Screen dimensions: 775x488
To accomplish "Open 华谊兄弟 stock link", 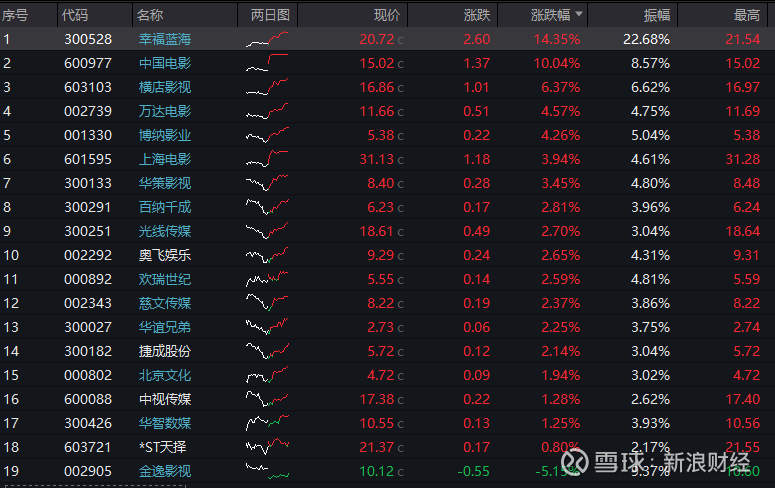I will (x=165, y=327).
